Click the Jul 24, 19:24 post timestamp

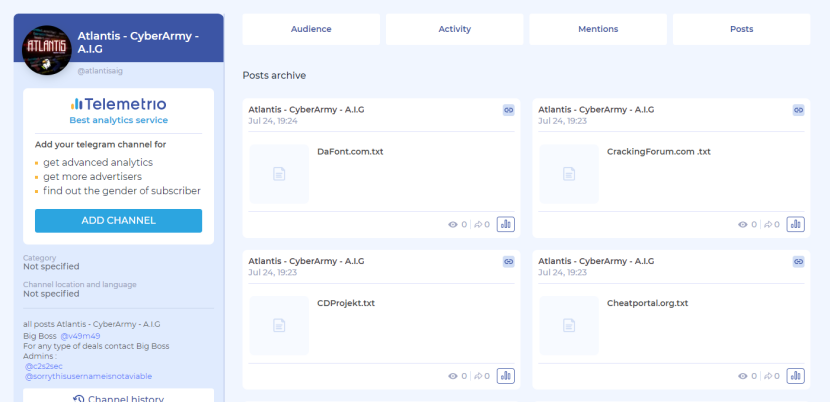coord(273,121)
